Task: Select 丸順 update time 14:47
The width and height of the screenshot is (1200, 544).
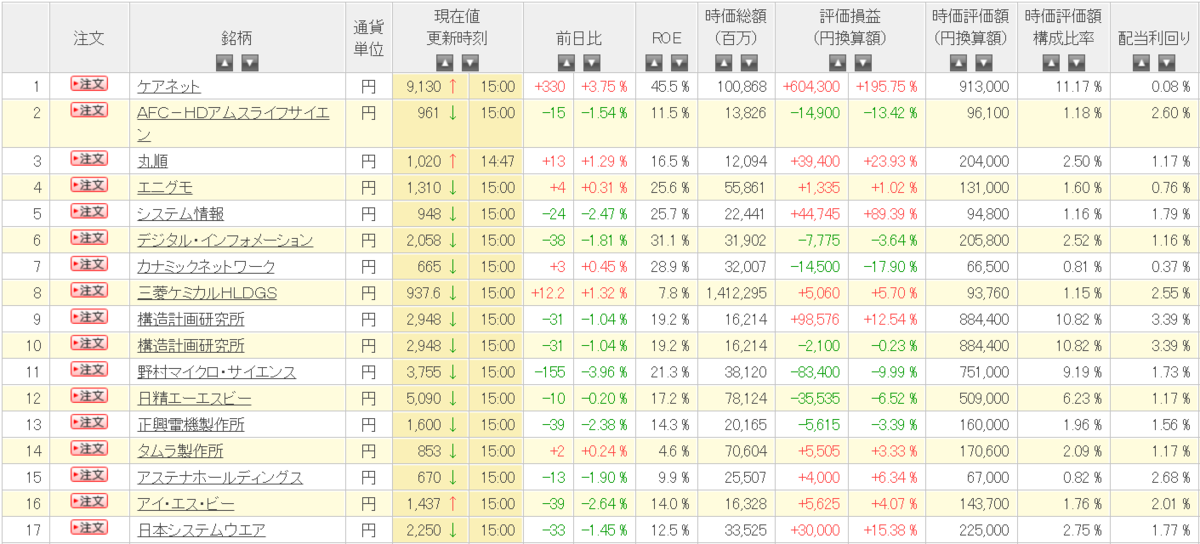Action: pyautogui.click(x=497, y=161)
